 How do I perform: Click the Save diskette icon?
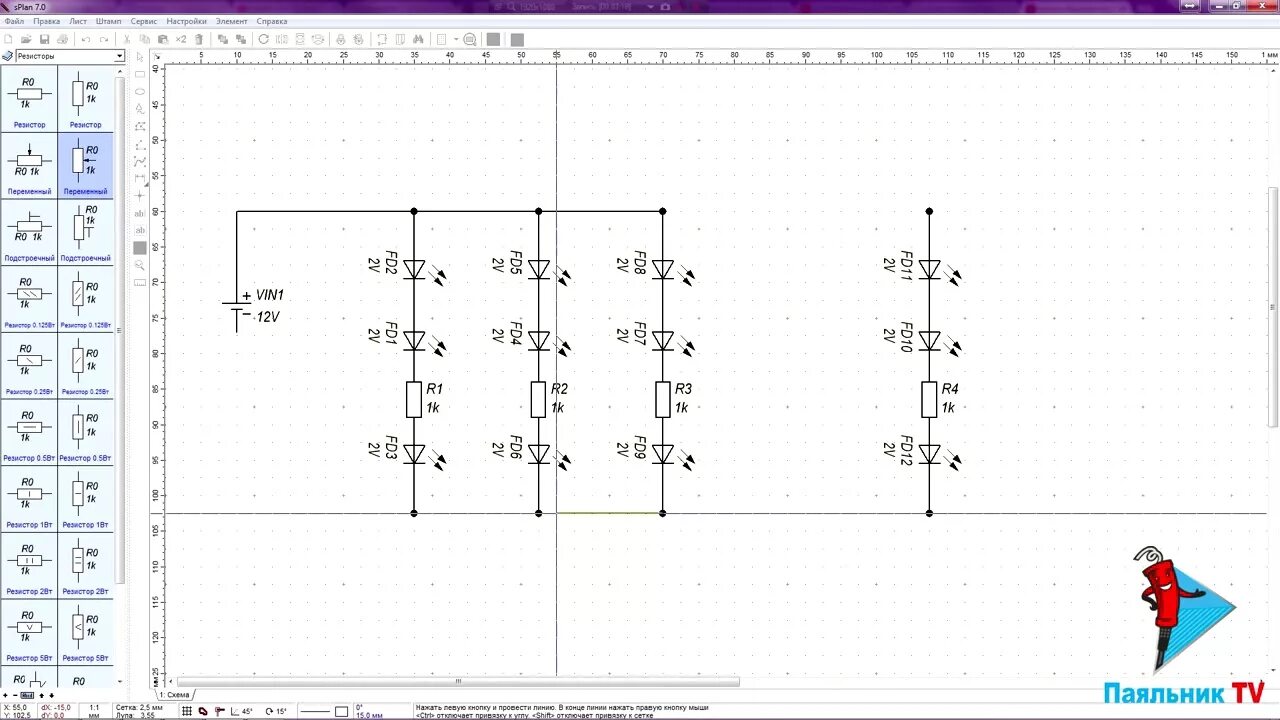44,39
